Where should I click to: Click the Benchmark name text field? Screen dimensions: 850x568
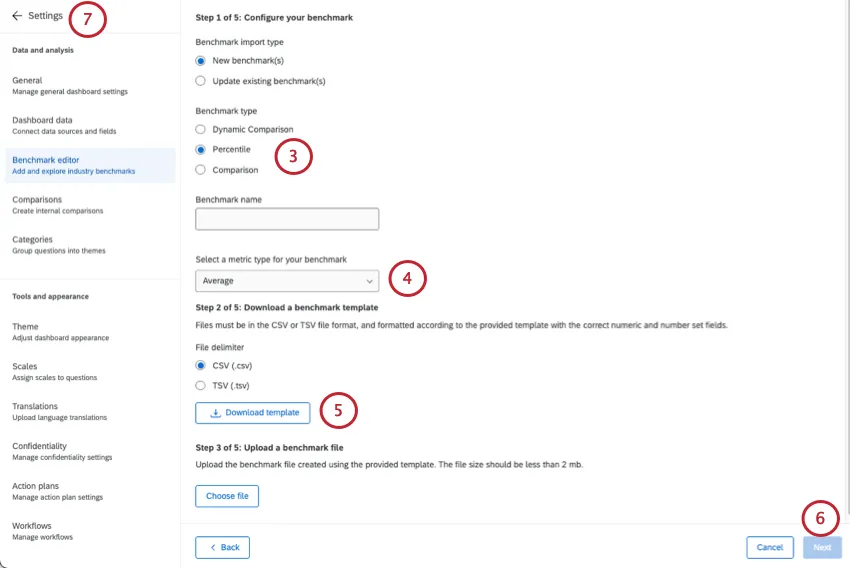tap(287, 219)
